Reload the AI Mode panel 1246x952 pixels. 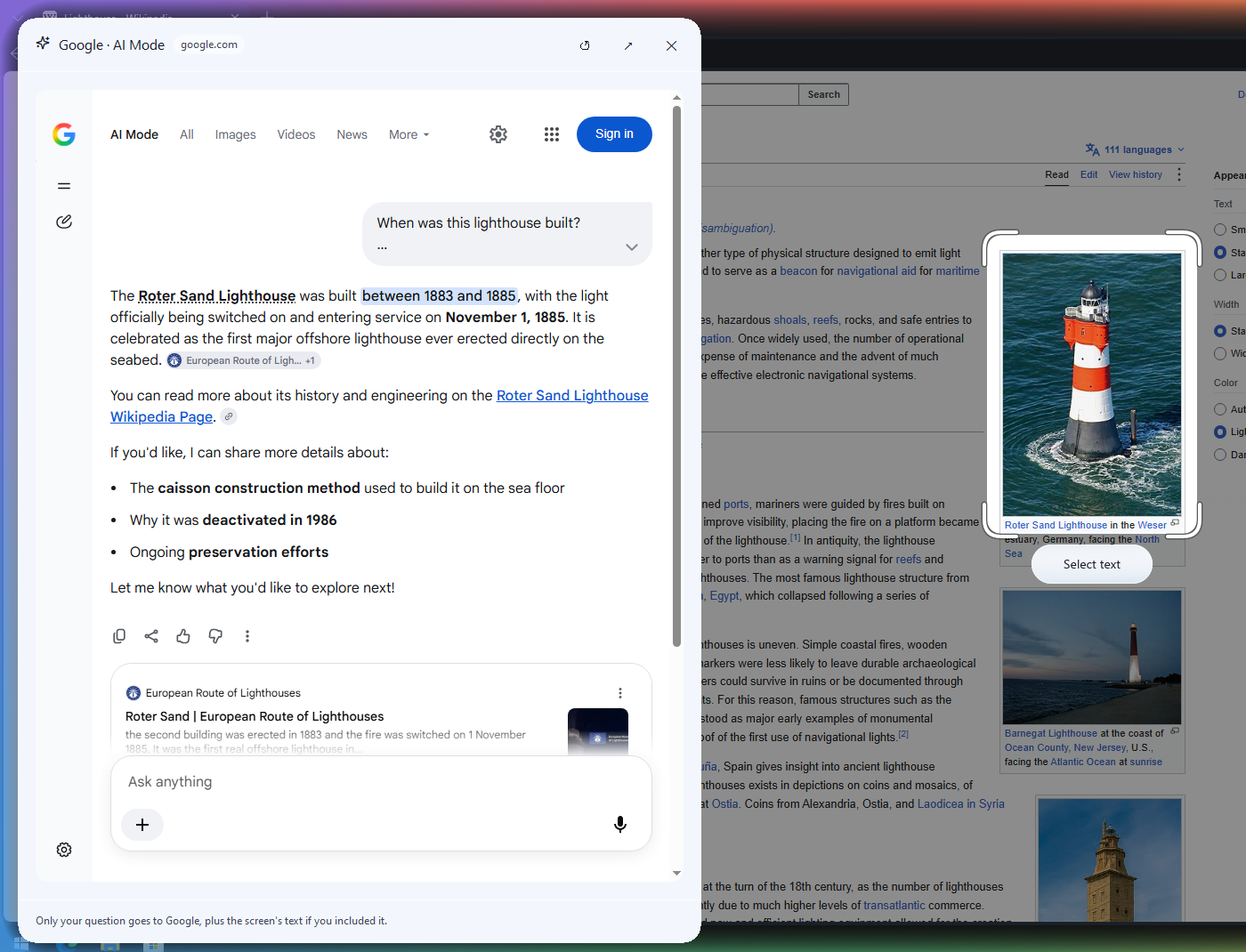click(585, 45)
